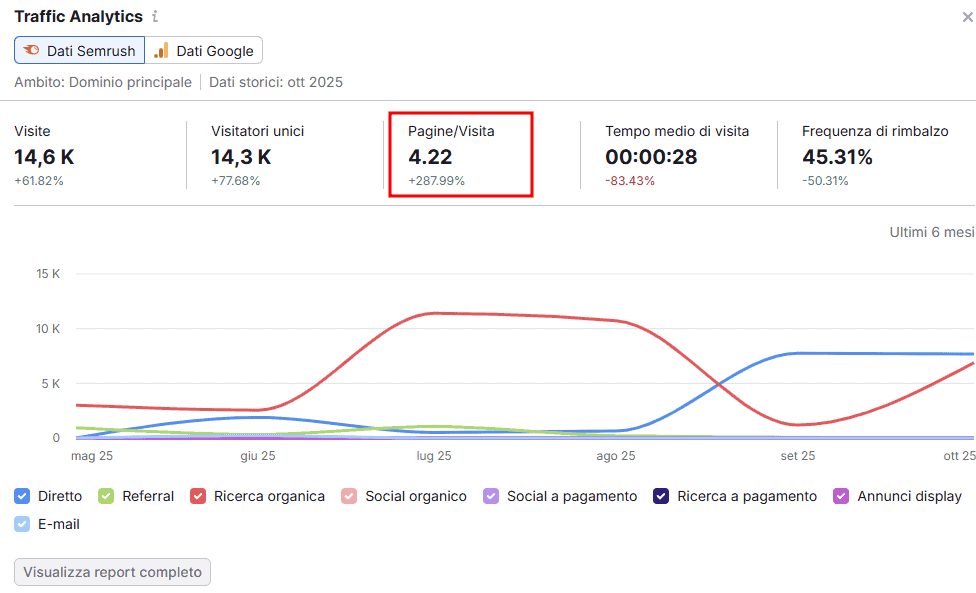Toggle the E-mail channel
The width and height of the screenshot is (976, 593).
(22, 524)
